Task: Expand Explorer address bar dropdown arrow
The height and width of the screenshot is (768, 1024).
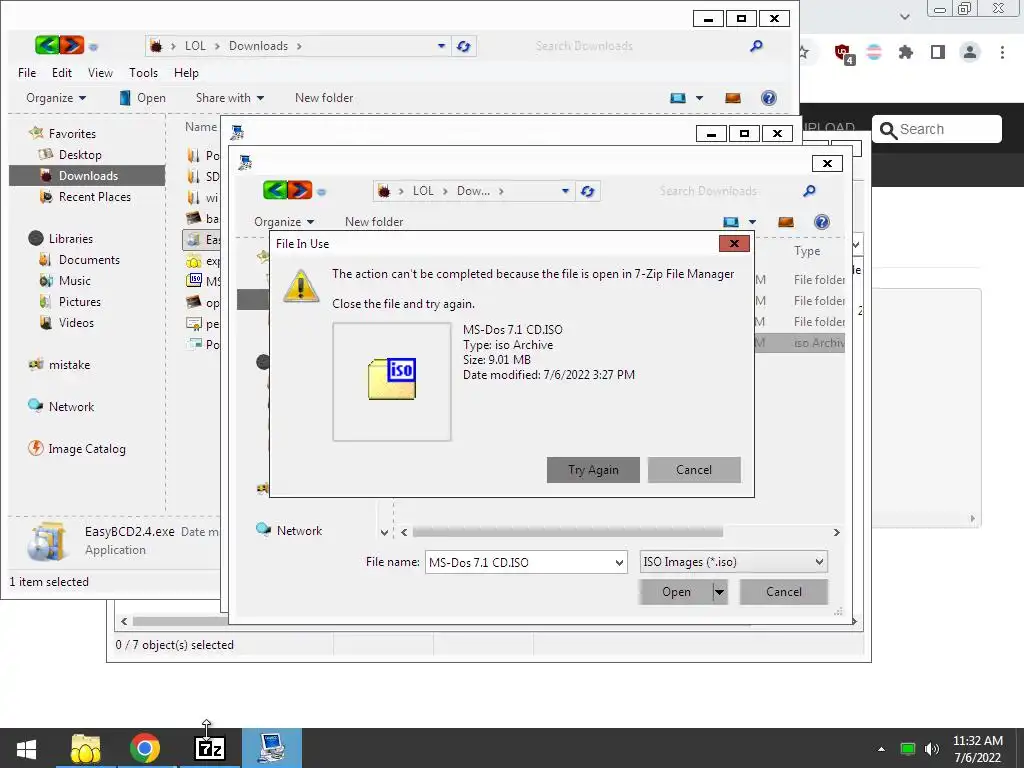Action: pos(441,46)
